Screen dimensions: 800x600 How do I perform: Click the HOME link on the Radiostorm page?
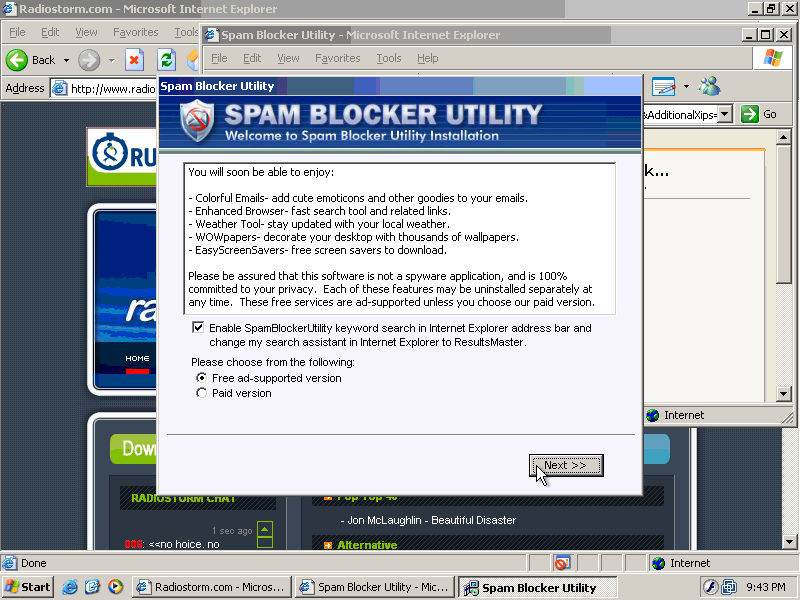click(x=137, y=359)
